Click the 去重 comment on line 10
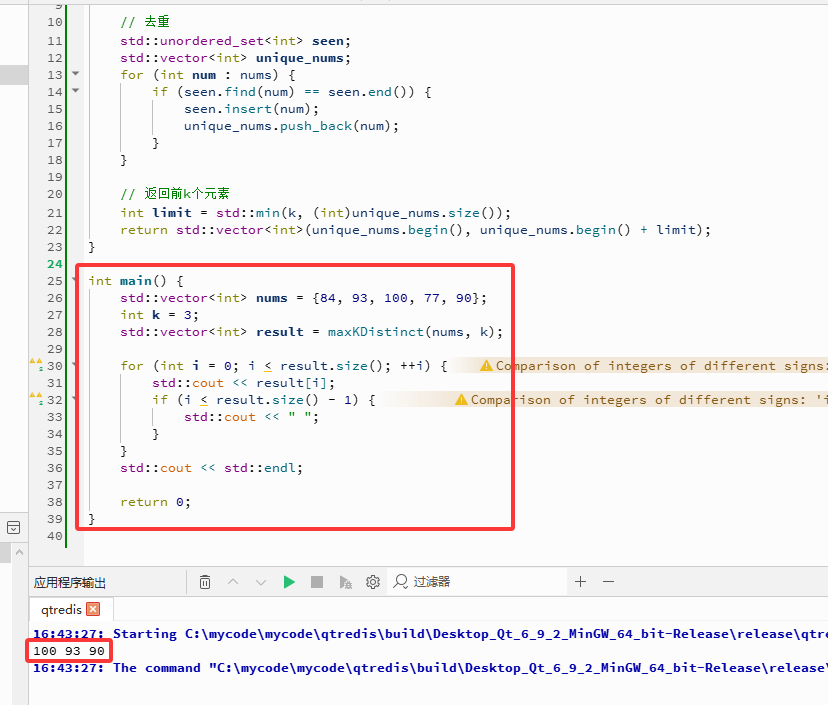828x705 pixels. pos(145,22)
